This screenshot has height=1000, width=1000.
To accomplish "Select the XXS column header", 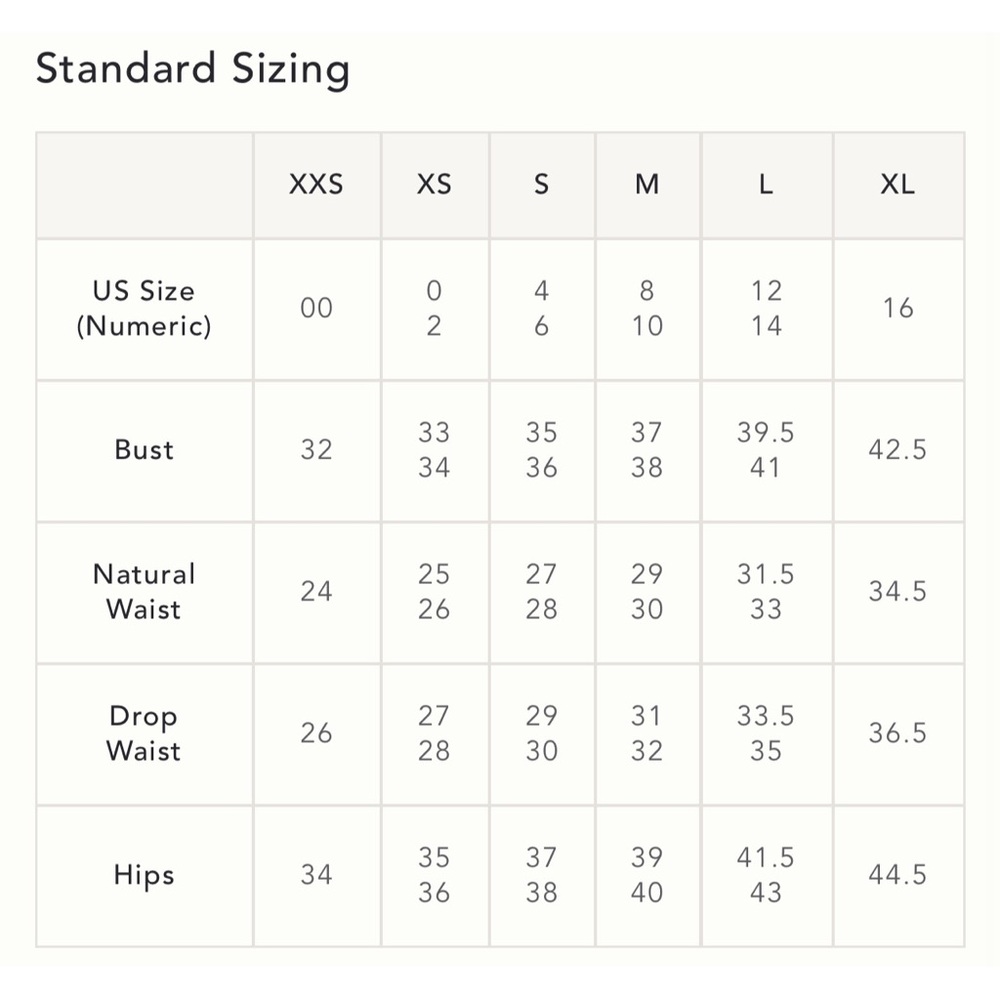I will 316,185.
